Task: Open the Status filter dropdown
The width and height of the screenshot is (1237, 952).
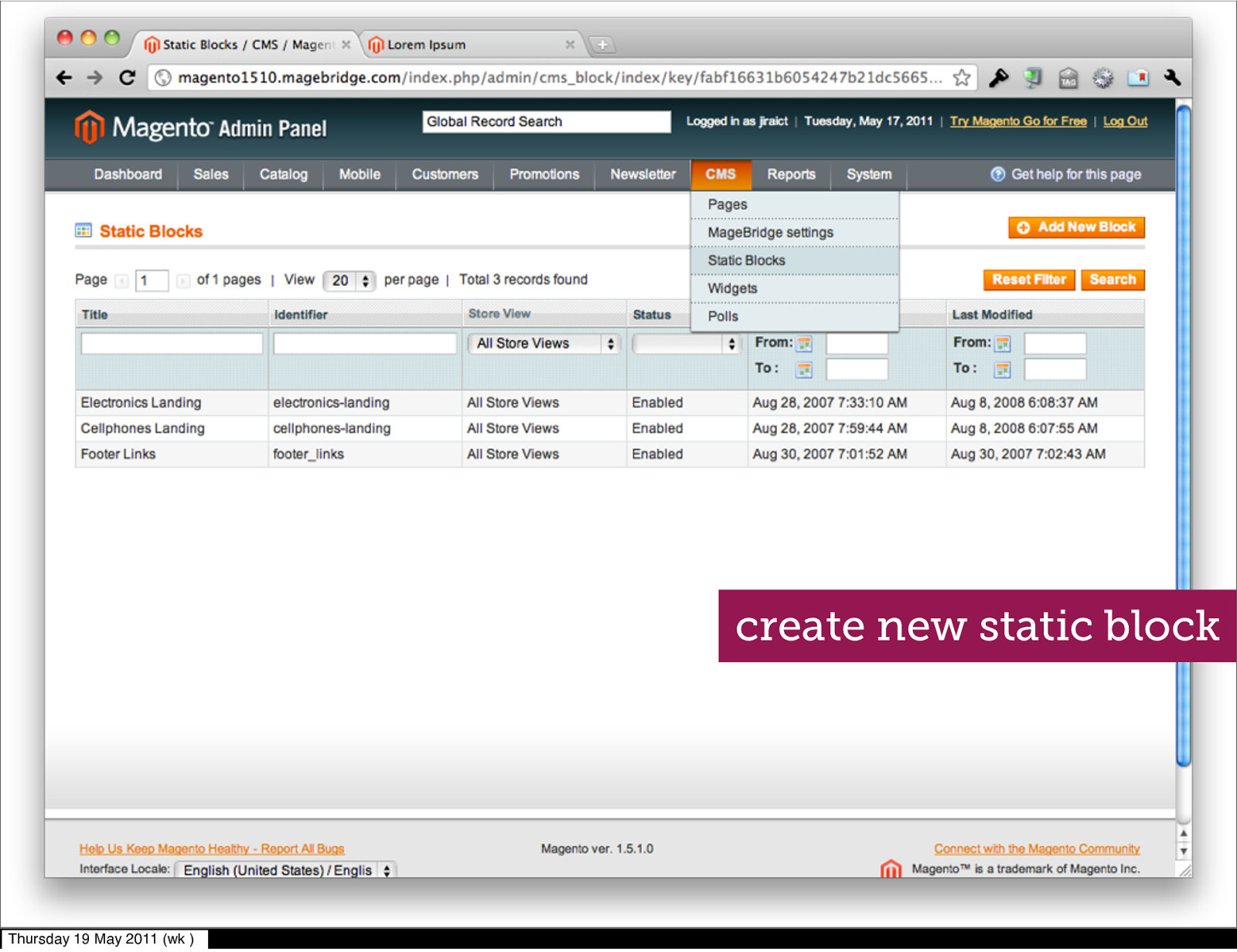Action: click(x=687, y=344)
